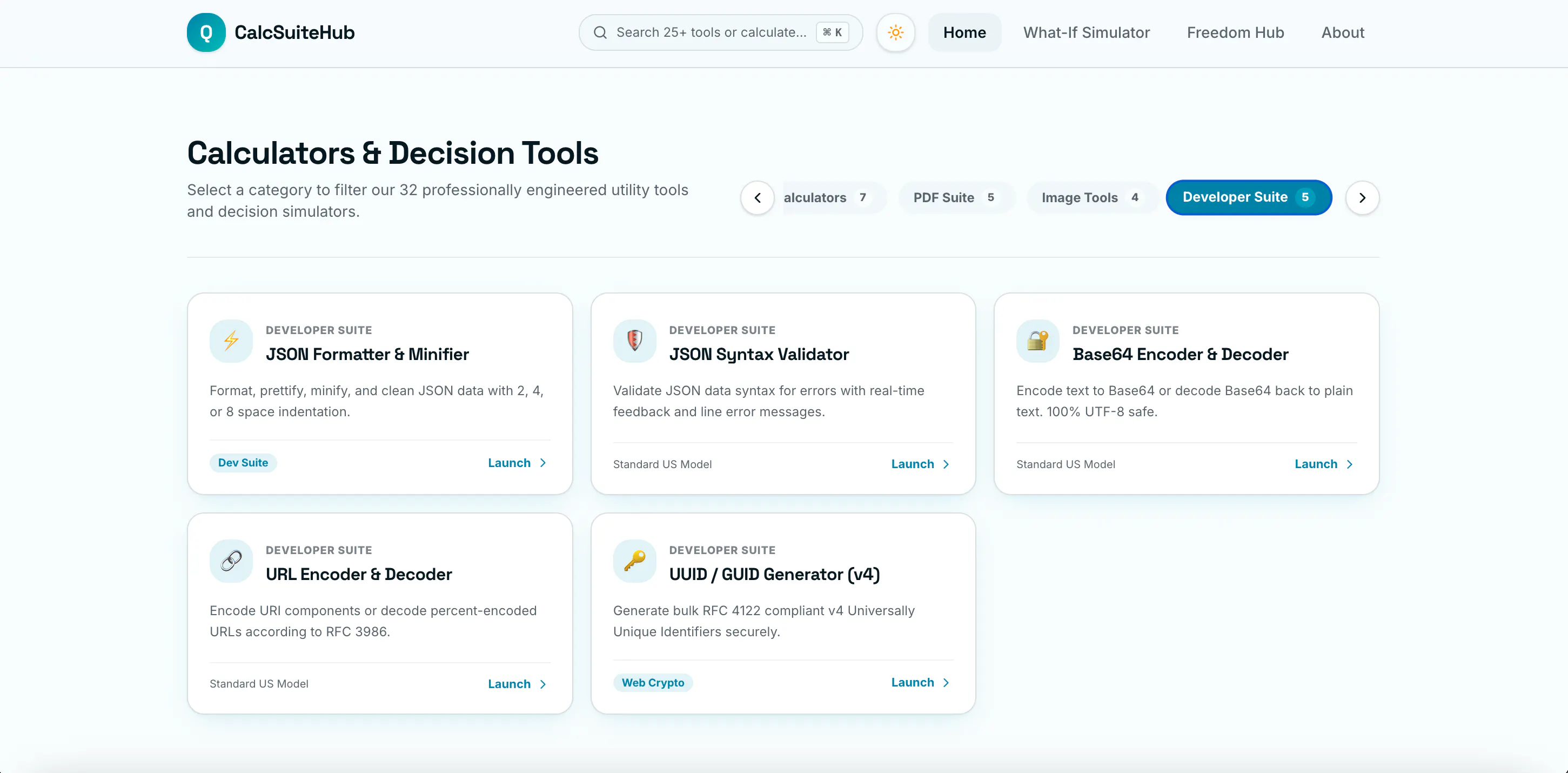
Task: Click the Launch arrow on JSON Formatter card
Action: pyautogui.click(x=543, y=463)
